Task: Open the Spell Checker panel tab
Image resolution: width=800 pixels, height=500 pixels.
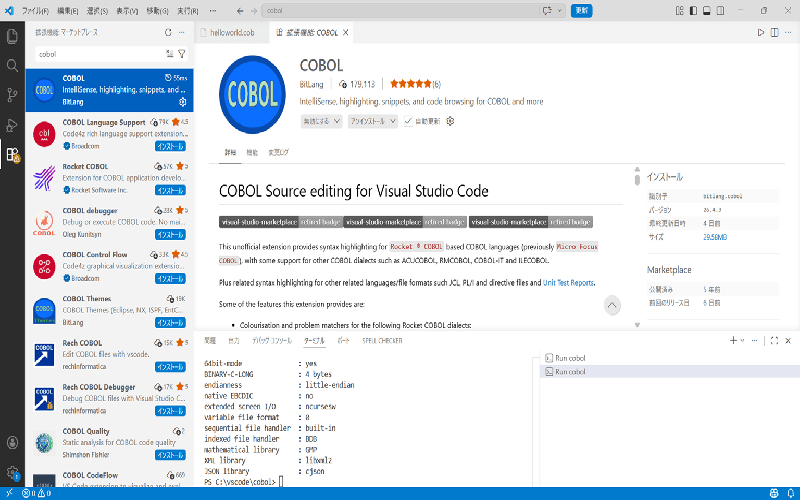Action: point(382,340)
